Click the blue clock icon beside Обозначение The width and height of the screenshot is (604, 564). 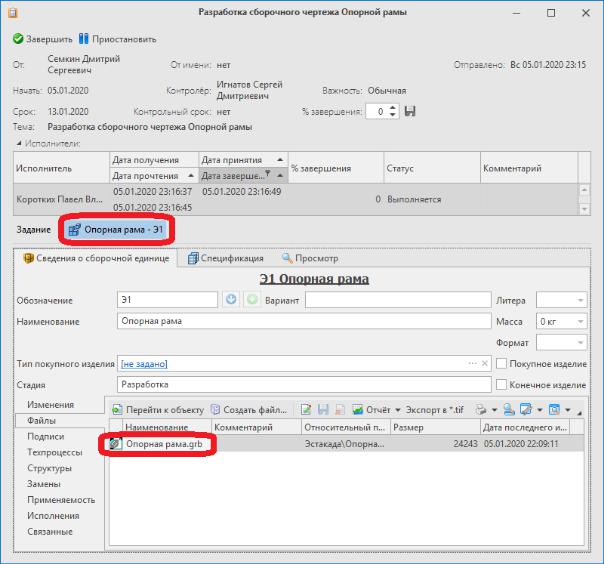point(231,299)
